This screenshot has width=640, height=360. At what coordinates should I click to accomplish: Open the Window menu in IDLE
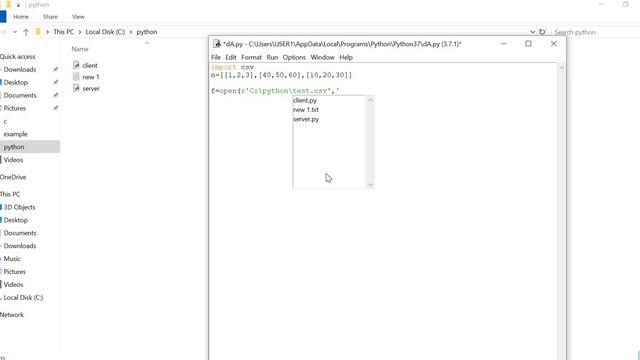click(322, 58)
